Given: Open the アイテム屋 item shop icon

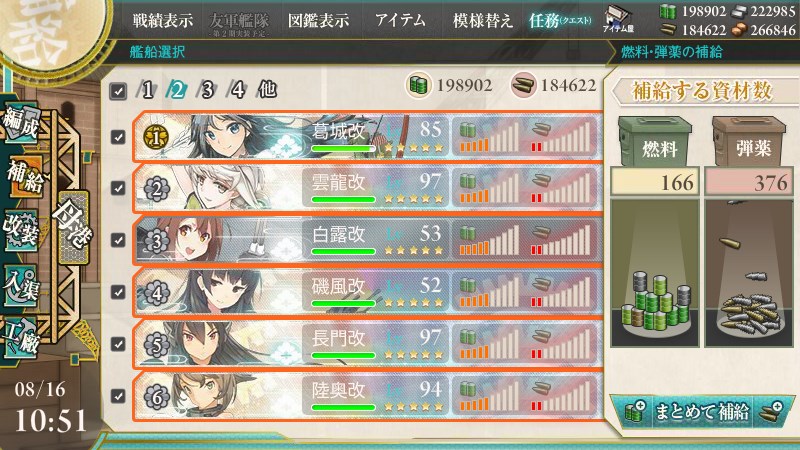Looking at the screenshot, I should tap(618, 19).
